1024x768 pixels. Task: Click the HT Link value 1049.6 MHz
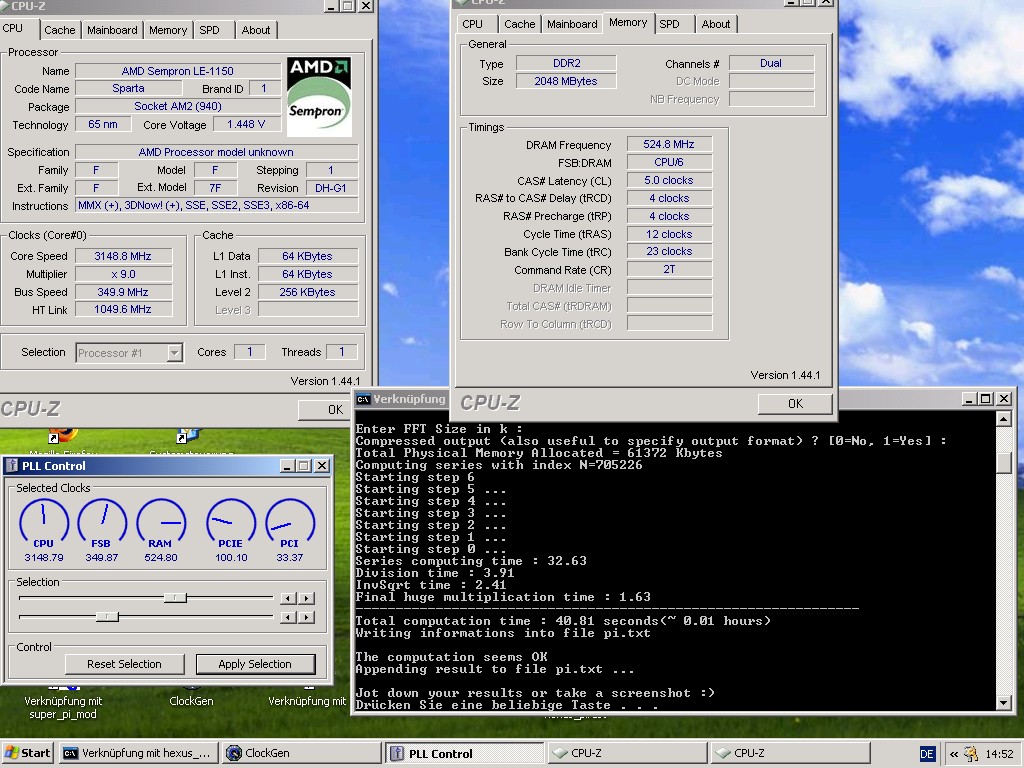123,310
